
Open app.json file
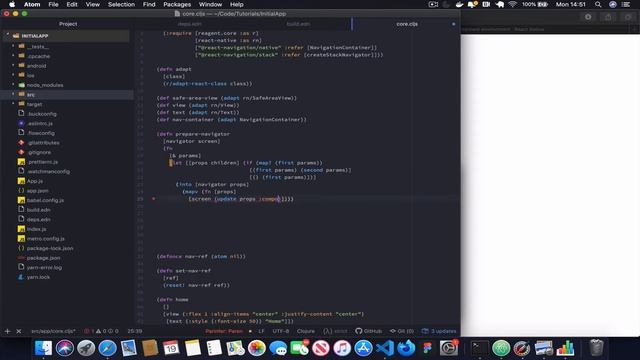[38, 191]
